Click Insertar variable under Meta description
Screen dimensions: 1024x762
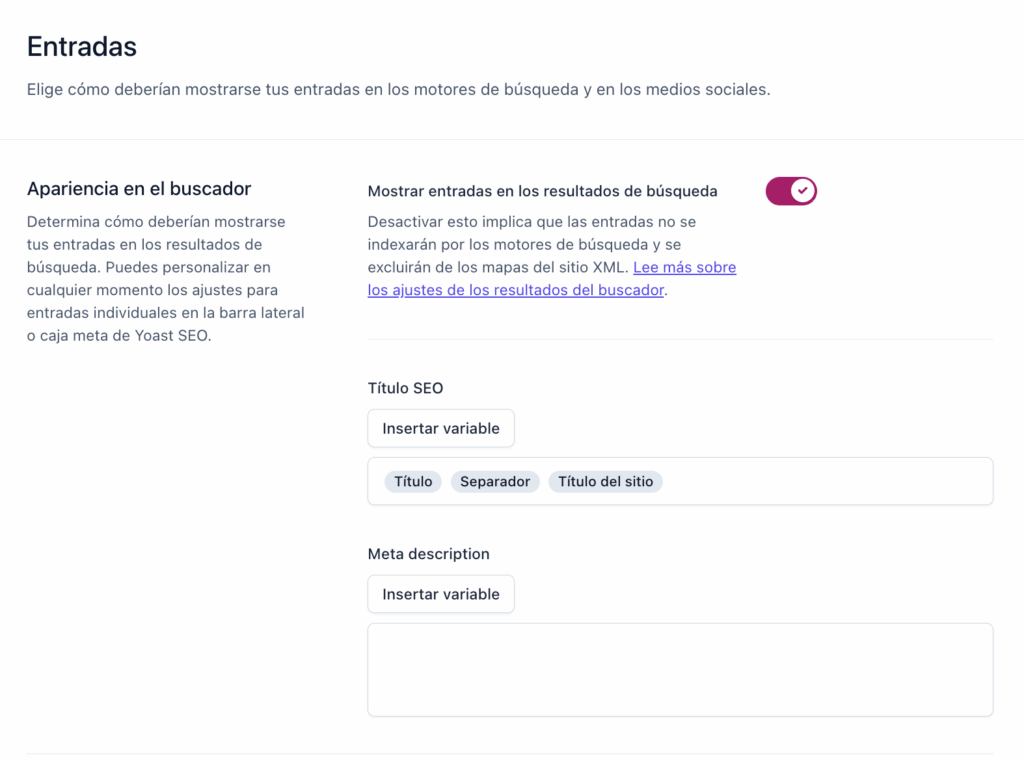point(441,594)
